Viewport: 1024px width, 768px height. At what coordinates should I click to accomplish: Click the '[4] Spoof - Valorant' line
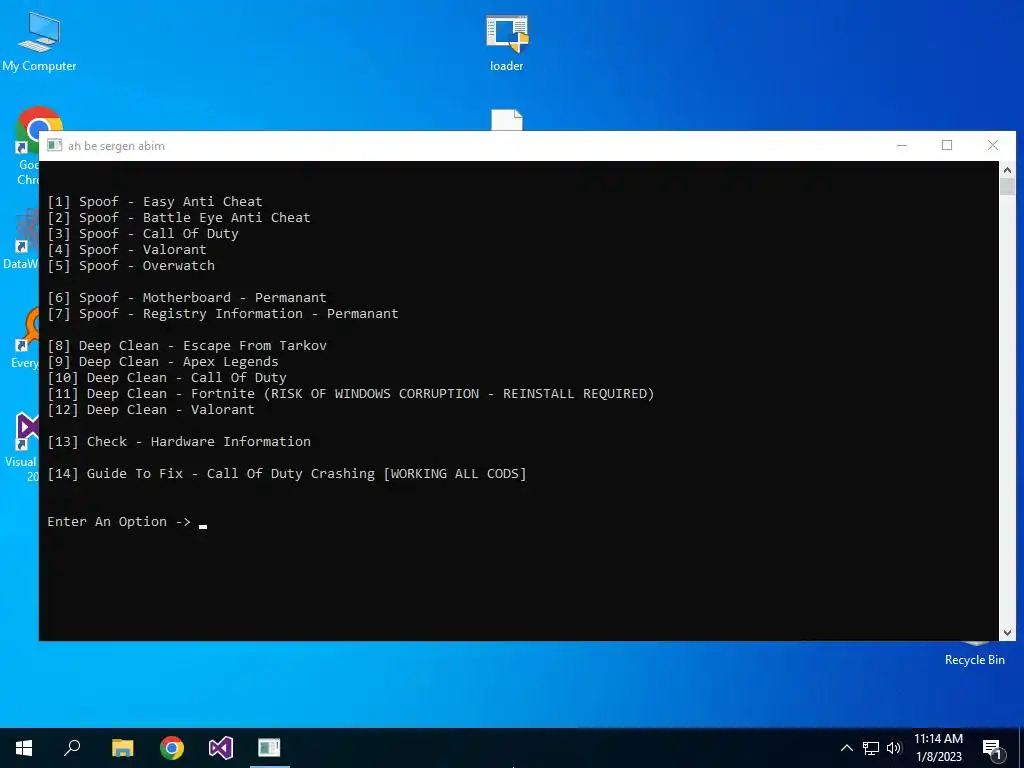click(x=127, y=249)
